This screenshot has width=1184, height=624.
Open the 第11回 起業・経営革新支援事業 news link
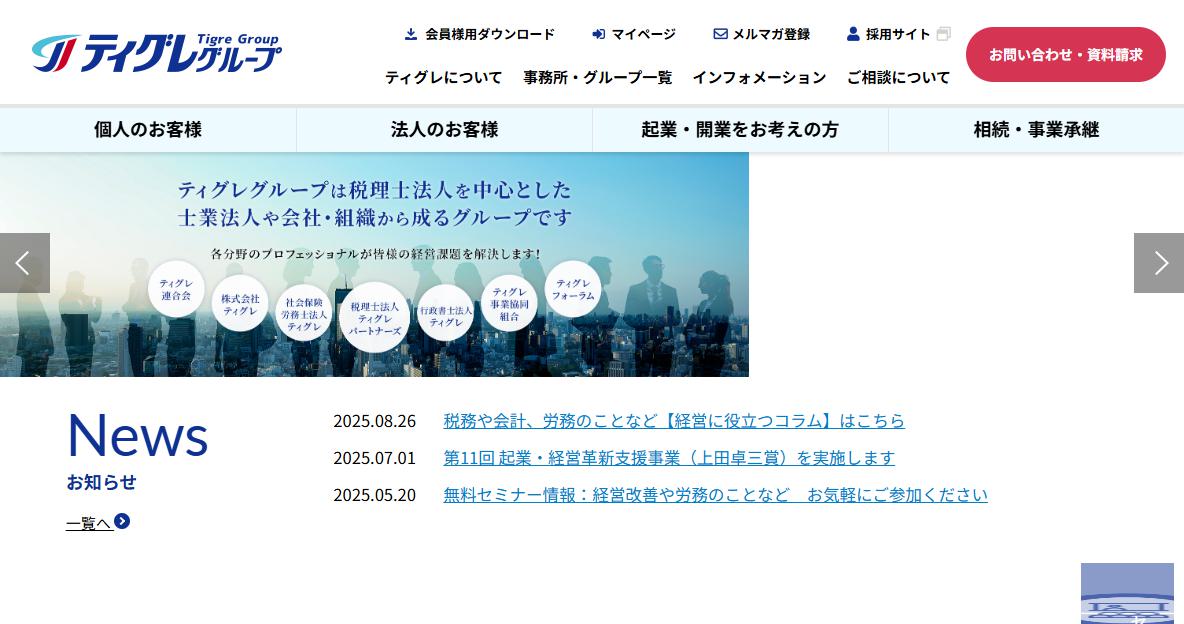click(x=669, y=458)
